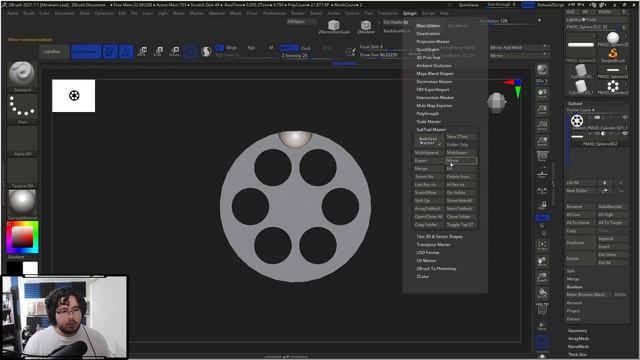Open the Document menu

[x=64, y=13]
